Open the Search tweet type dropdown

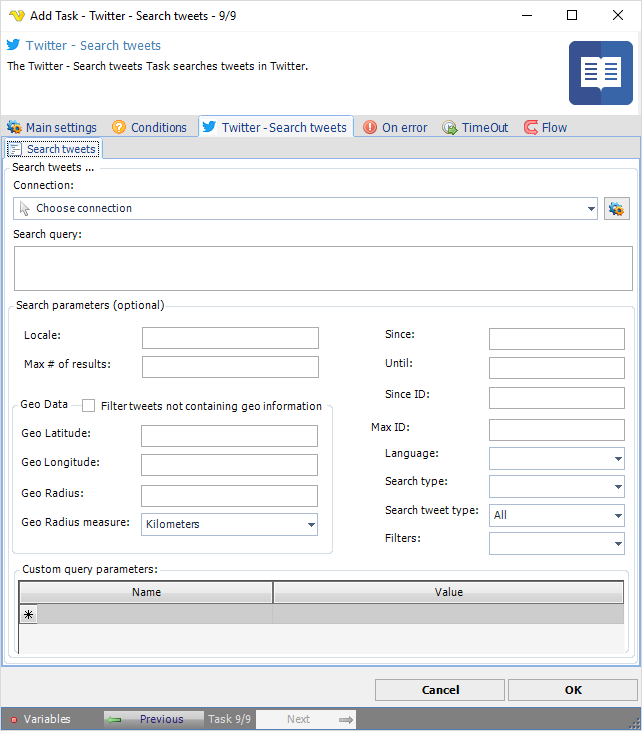click(618, 515)
